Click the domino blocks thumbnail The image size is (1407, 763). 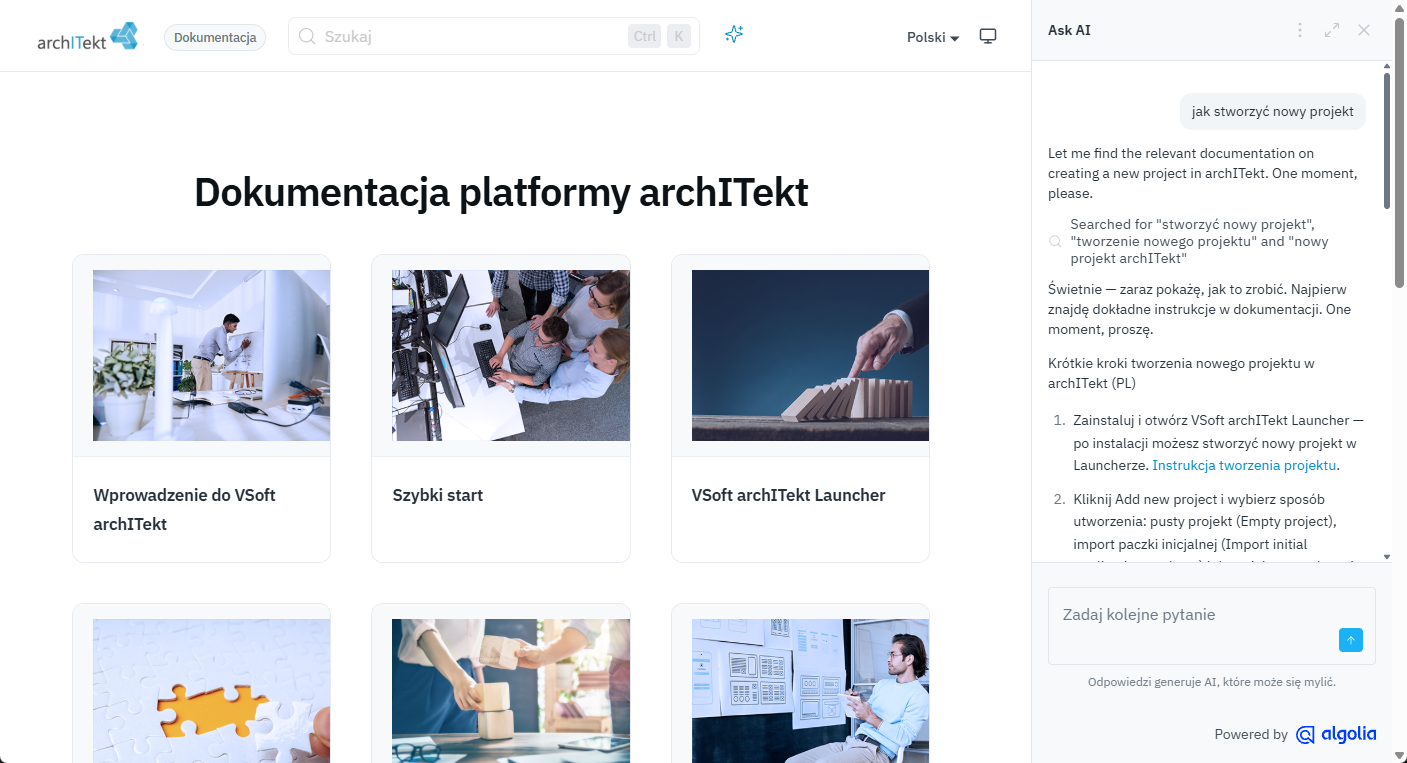click(x=810, y=355)
